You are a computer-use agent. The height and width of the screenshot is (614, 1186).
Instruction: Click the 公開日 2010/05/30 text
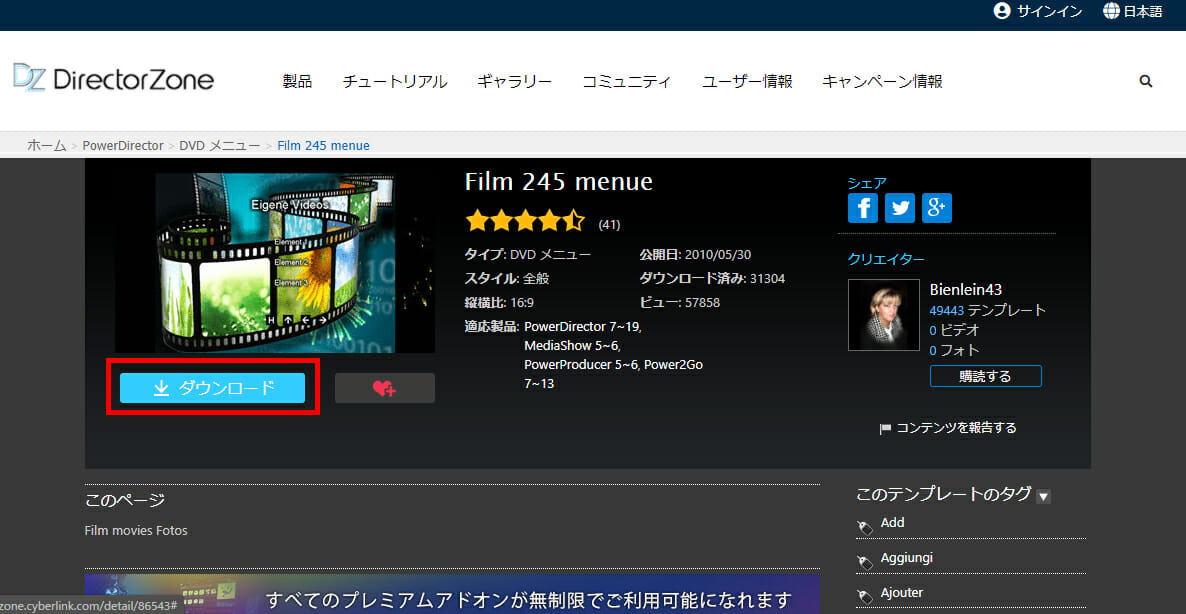(694, 255)
